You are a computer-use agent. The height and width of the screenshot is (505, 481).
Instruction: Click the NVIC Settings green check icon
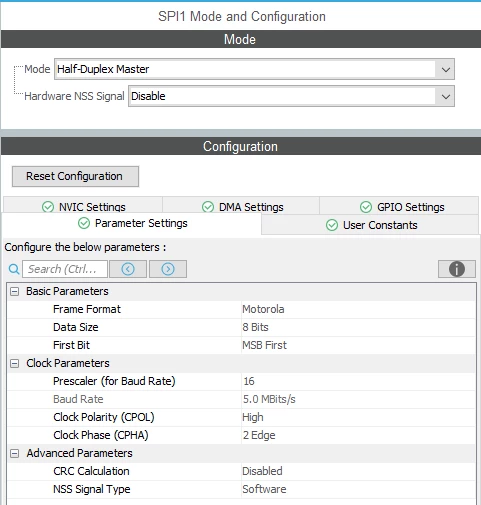(48, 207)
